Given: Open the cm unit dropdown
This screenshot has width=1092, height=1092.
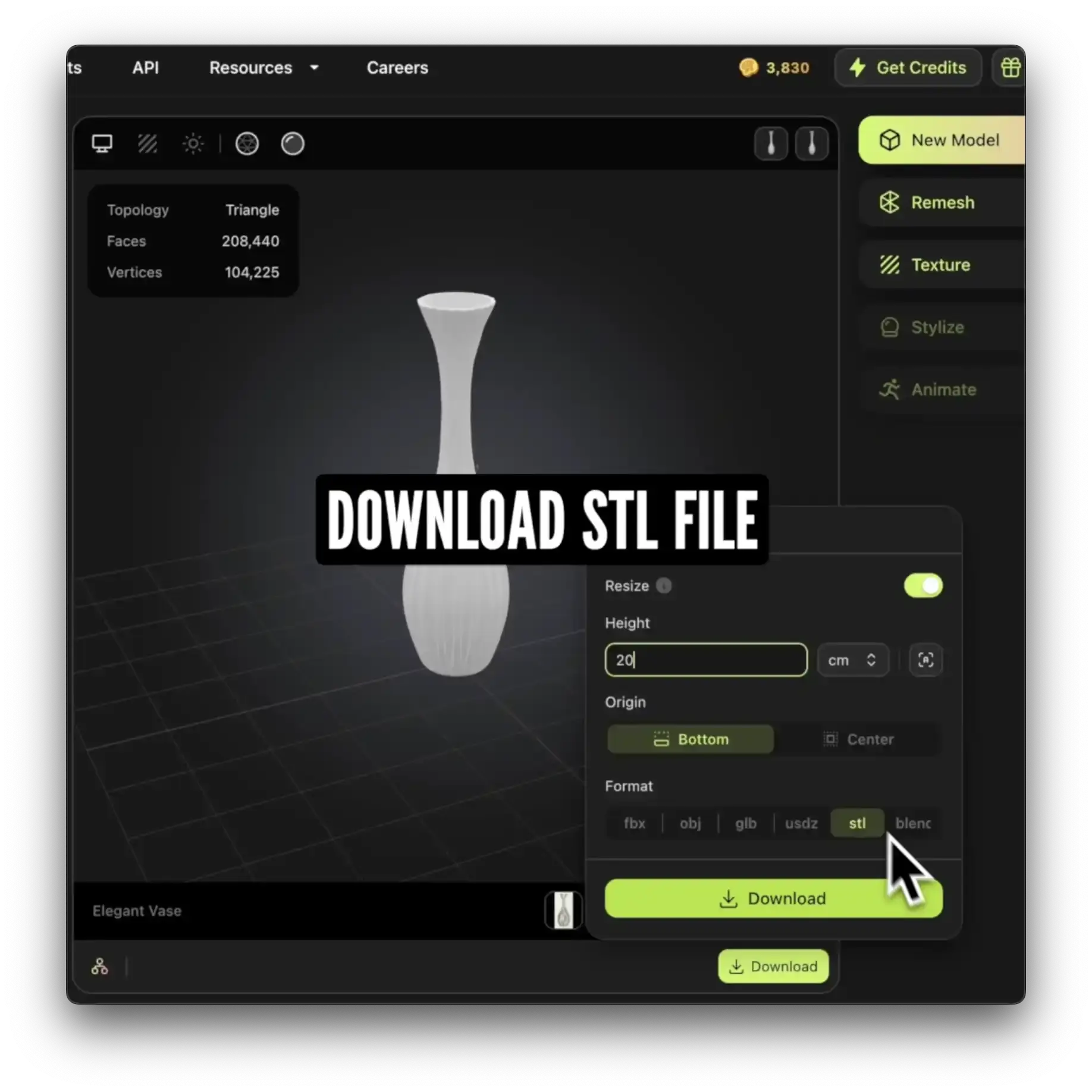Looking at the screenshot, I should (852, 660).
